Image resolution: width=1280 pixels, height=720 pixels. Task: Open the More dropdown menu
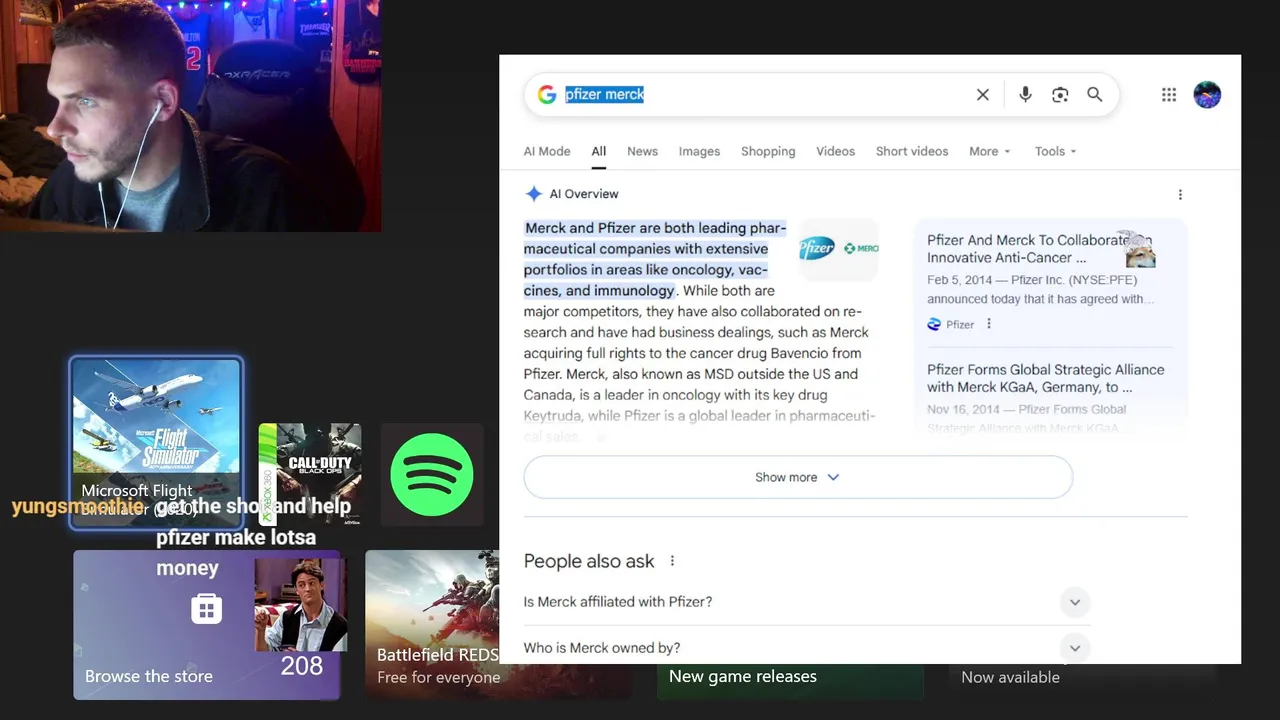tap(990, 151)
